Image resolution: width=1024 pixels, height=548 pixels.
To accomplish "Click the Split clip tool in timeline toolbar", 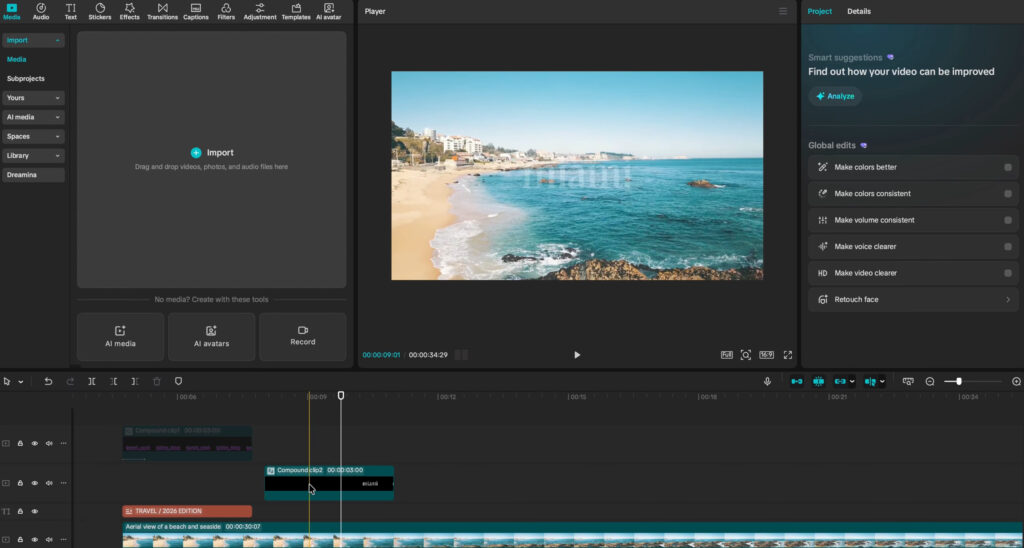I will (x=92, y=381).
